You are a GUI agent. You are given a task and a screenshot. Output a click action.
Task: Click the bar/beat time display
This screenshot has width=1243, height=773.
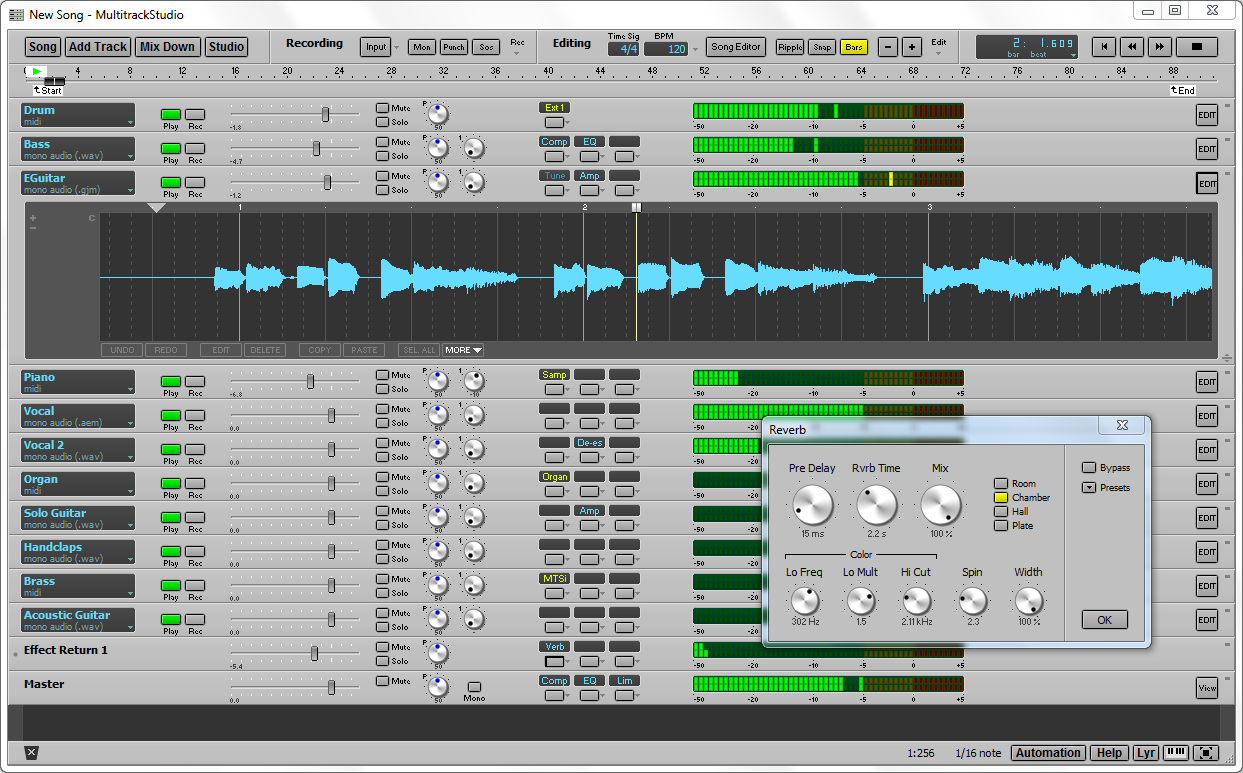1026,45
